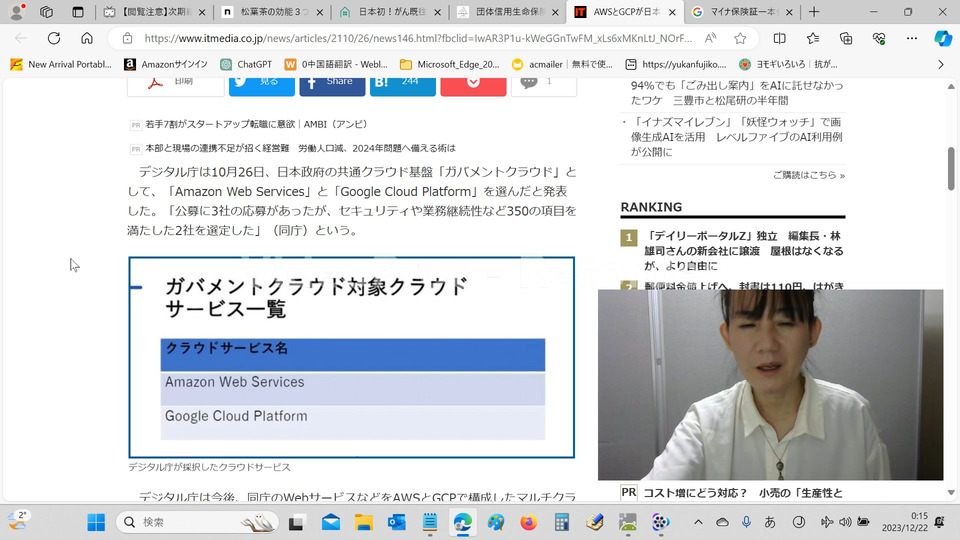This screenshot has height=540, width=960.
Task: Switch to 【閲覧注意】次期 tab
Action: [154, 12]
